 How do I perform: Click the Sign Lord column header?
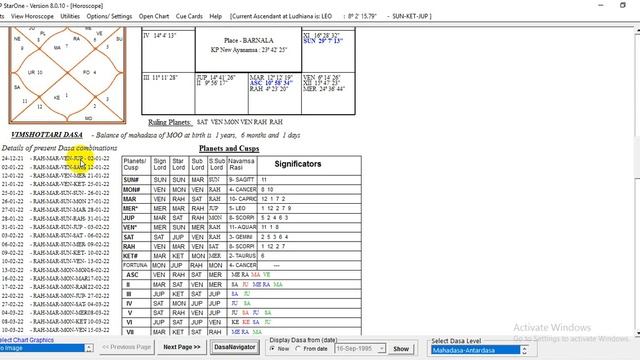pyautogui.click(x=160, y=164)
